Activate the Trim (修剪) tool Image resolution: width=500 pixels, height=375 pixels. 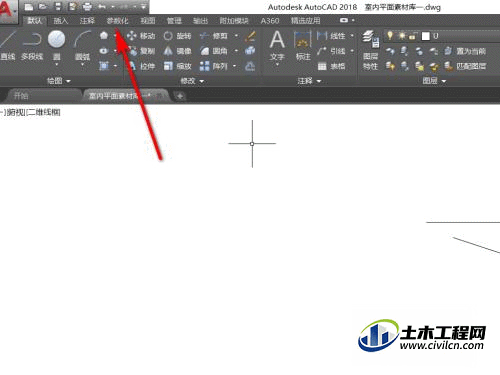tap(213, 36)
